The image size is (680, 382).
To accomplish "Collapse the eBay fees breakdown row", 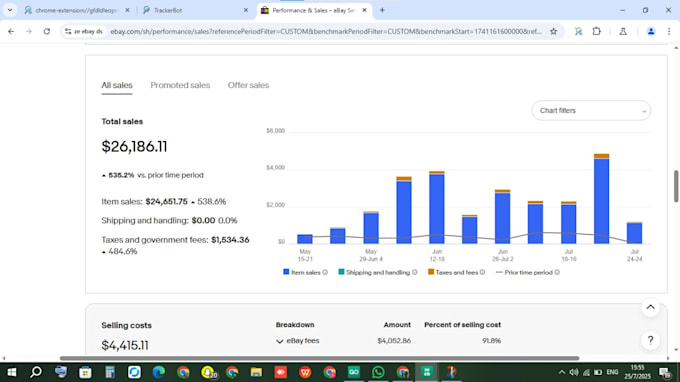I will [x=280, y=341].
